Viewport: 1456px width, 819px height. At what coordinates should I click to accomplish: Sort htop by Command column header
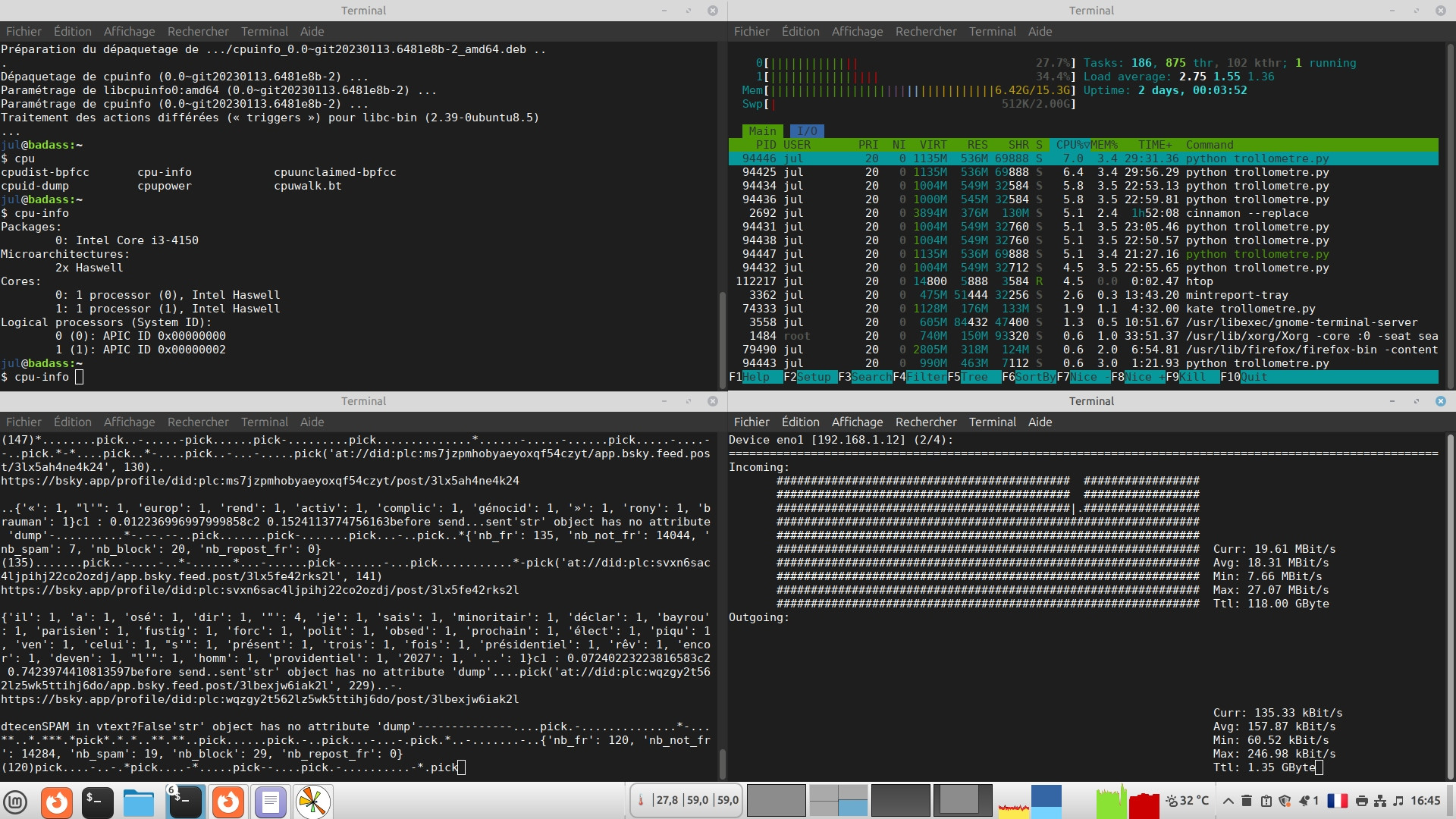(1210, 145)
